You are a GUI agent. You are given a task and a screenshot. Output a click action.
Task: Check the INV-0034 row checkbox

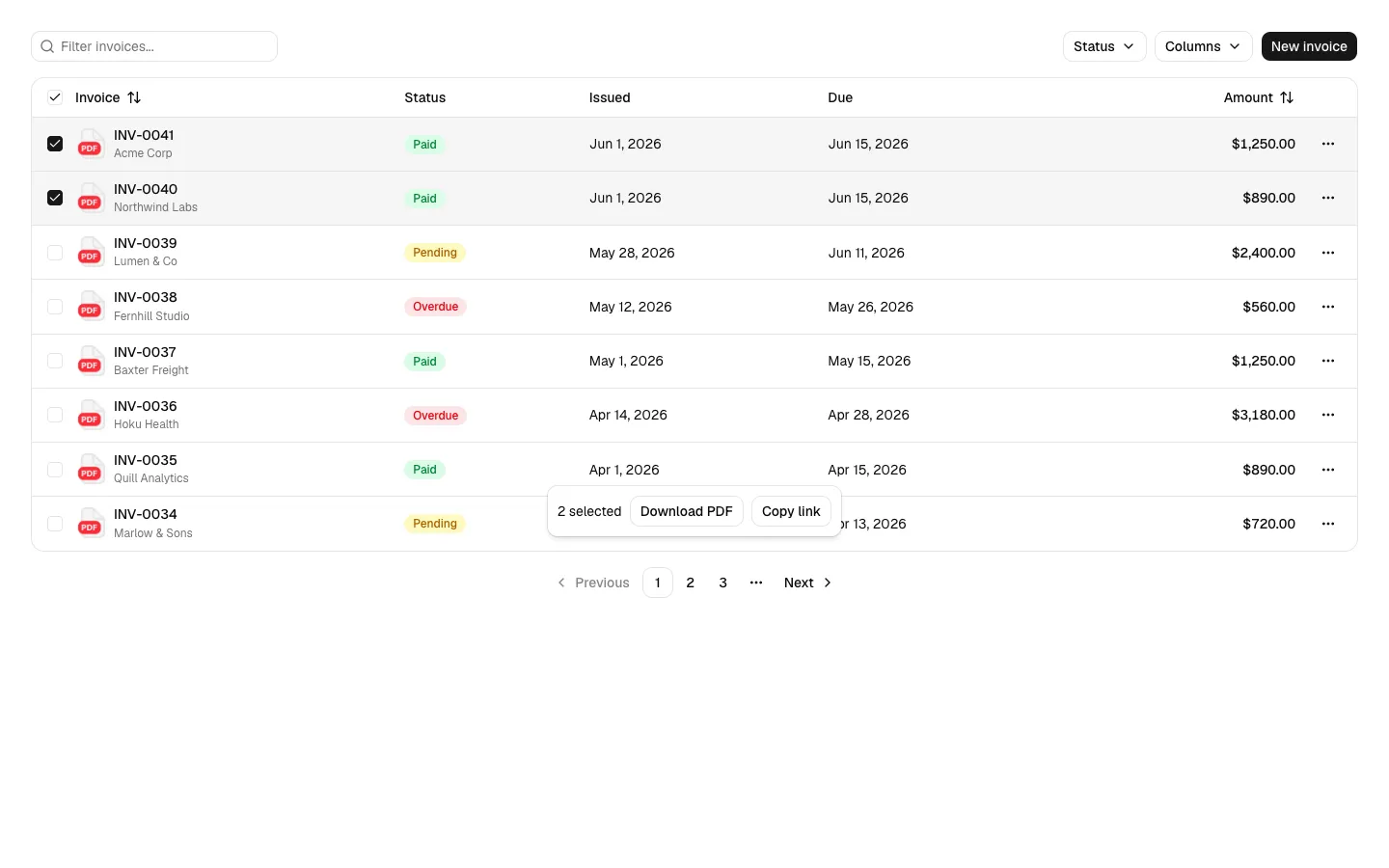click(55, 524)
